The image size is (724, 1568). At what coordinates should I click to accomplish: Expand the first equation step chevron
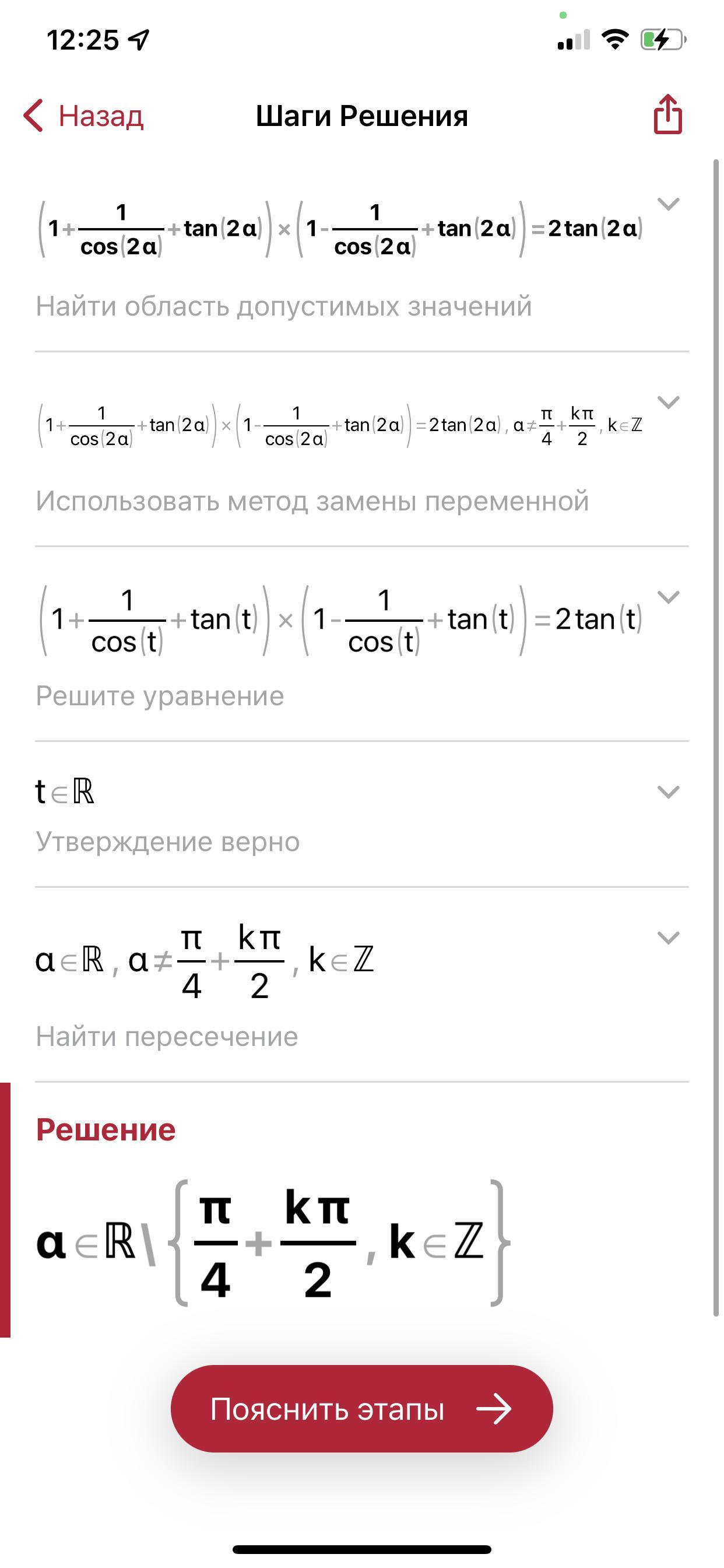tap(668, 204)
